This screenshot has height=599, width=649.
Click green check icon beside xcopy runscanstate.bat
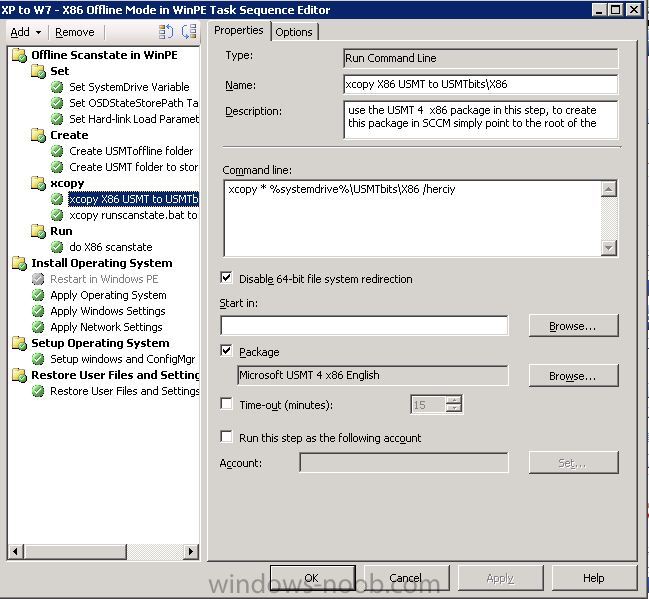57,215
